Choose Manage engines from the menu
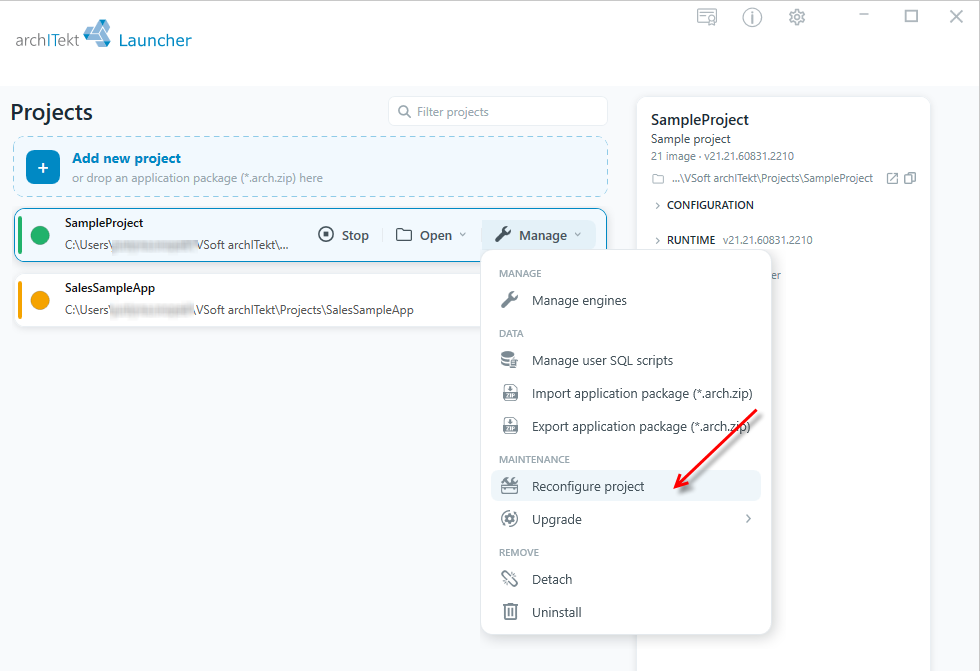The image size is (980, 671). (x=626, y=301)
